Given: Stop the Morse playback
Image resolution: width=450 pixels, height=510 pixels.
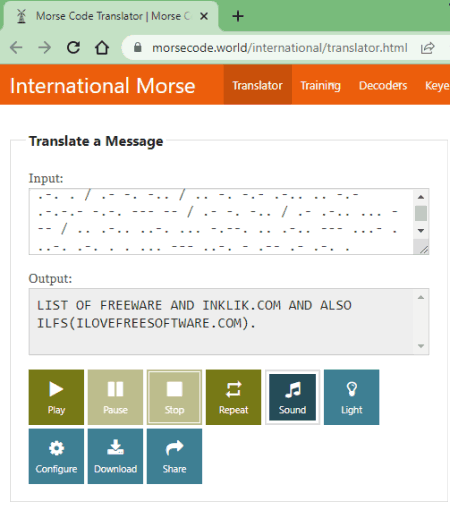Looking at the screenshot, I should pos(174,397).
